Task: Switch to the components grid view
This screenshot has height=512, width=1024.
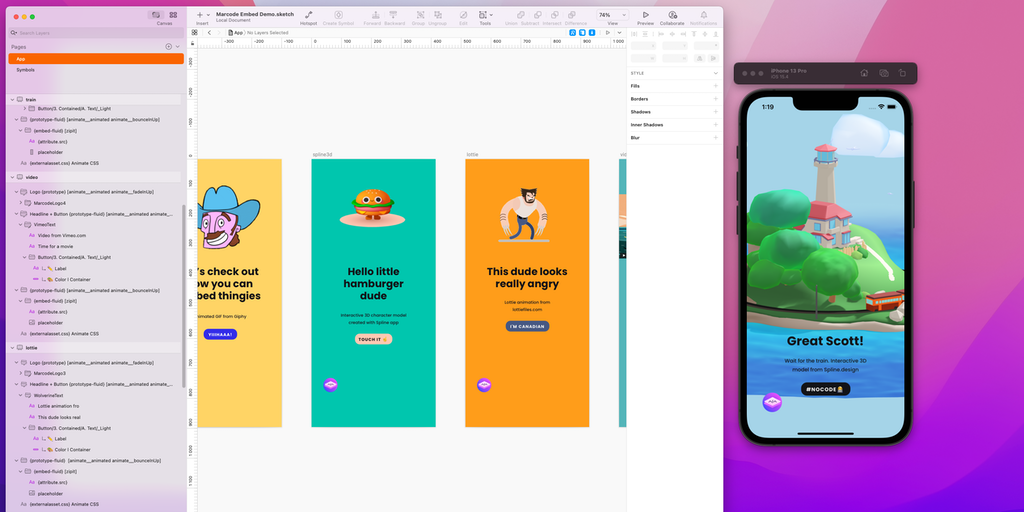Action: 173,15
